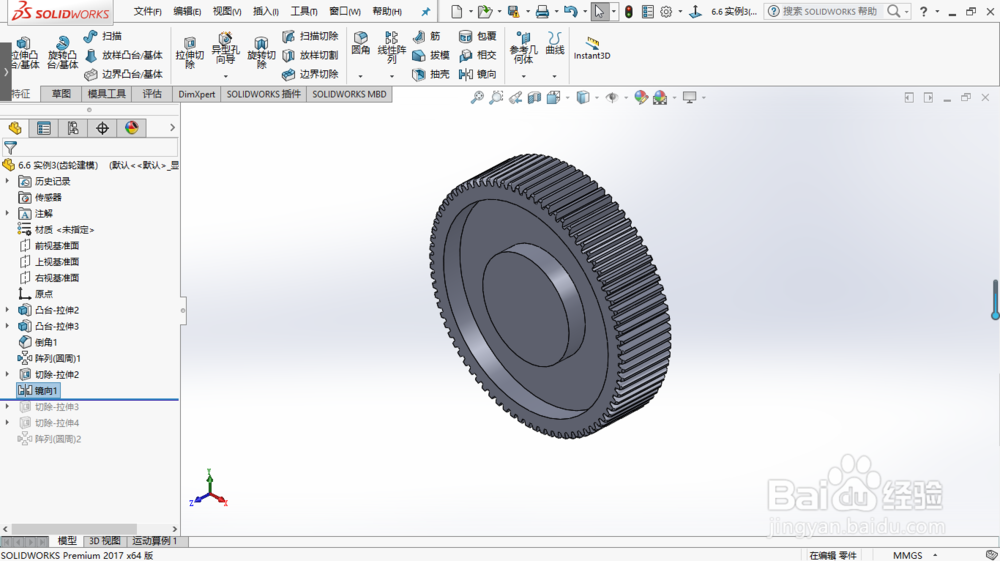This screenshot has height=561, width=1000.
Task: Open the 文件(F) menu
Action: tap(147, 11)
